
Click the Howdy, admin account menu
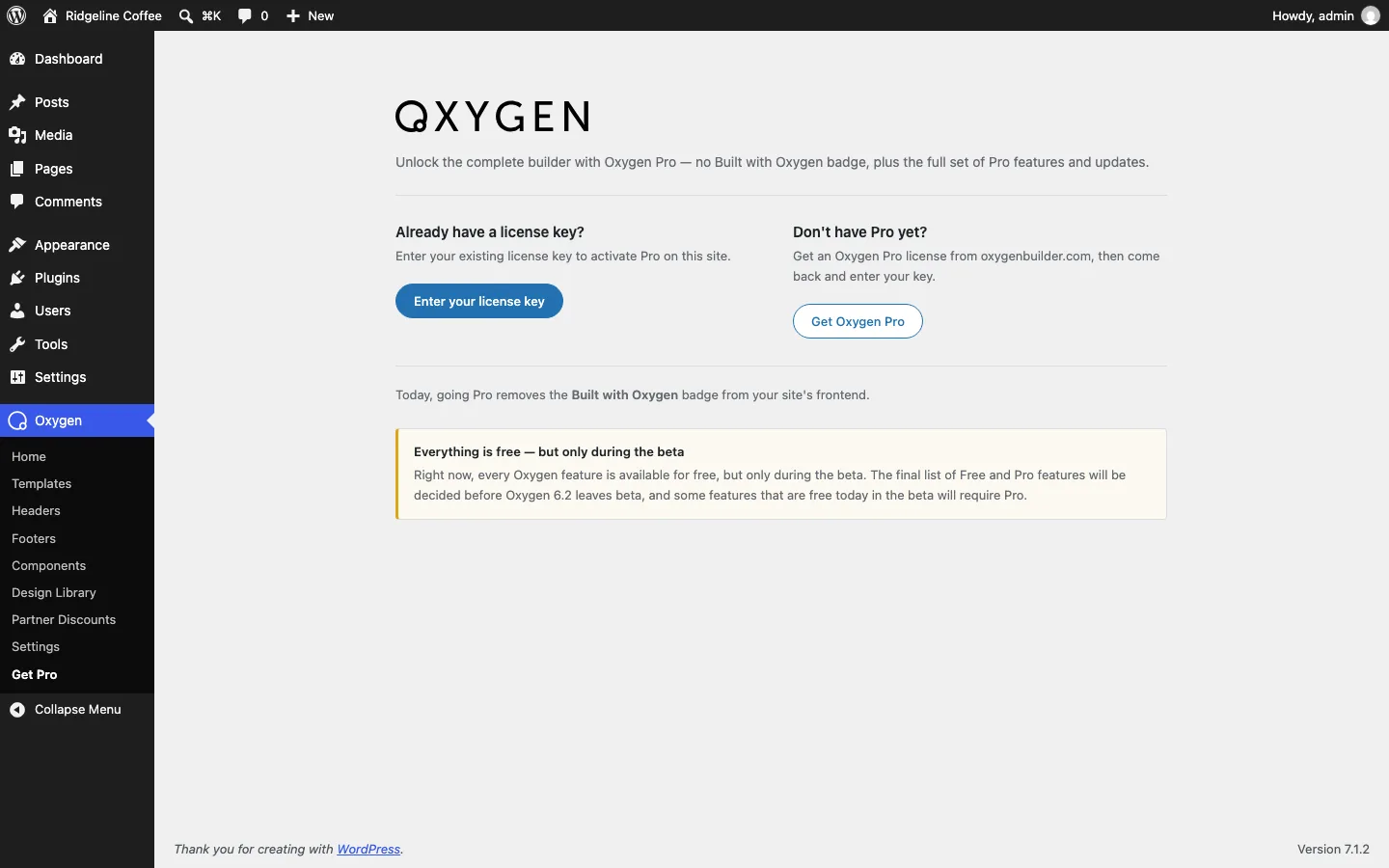click(x=1325, y=15)
